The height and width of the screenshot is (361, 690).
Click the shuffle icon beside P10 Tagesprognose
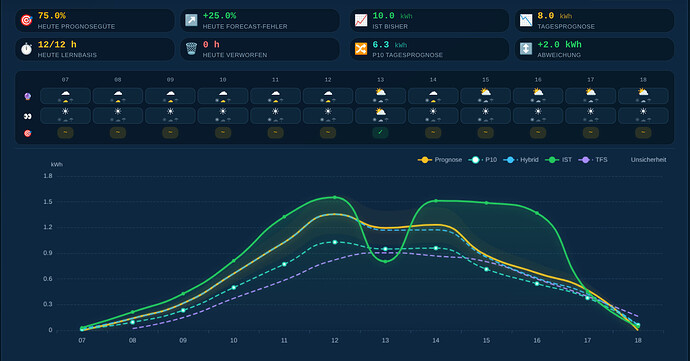361,49
